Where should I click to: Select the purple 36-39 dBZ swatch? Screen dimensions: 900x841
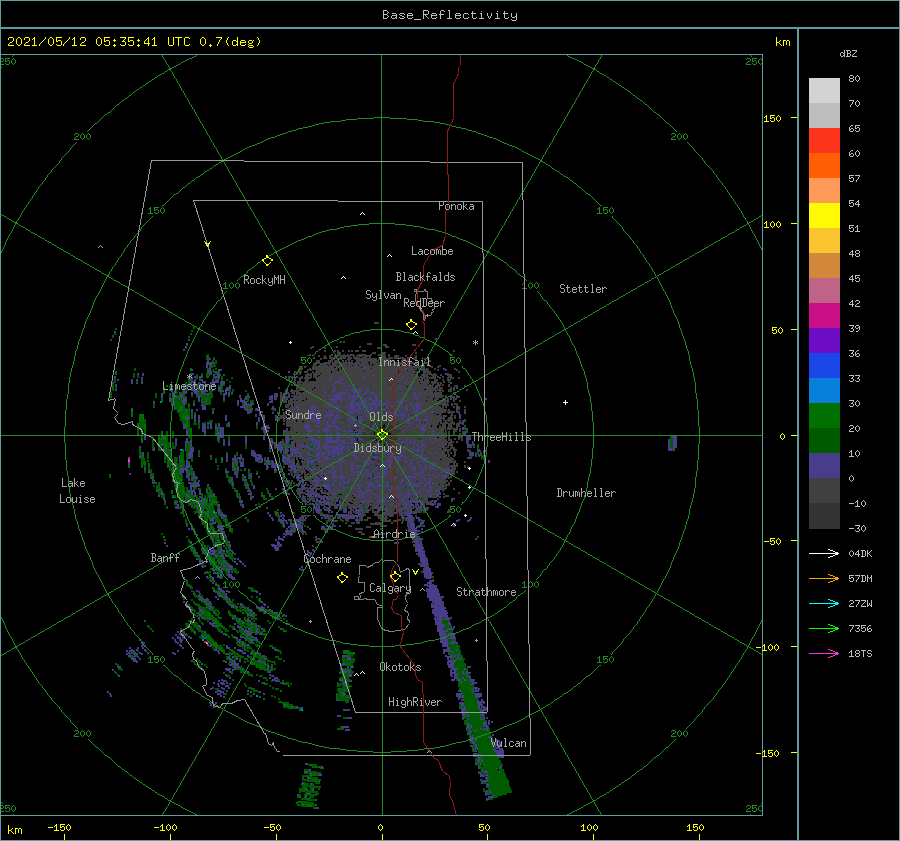coord(824,340)
